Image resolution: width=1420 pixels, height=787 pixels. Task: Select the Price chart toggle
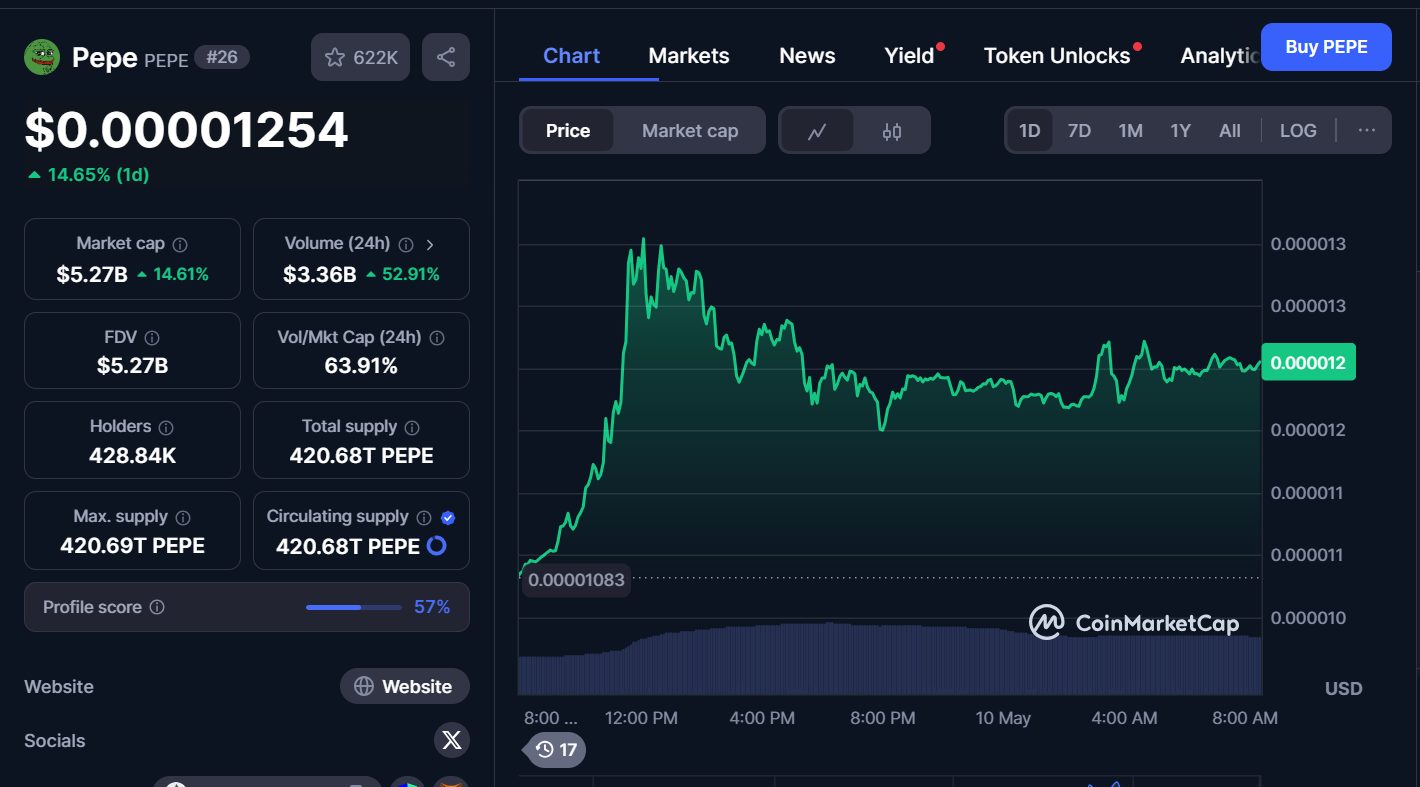tap(568, 131)
